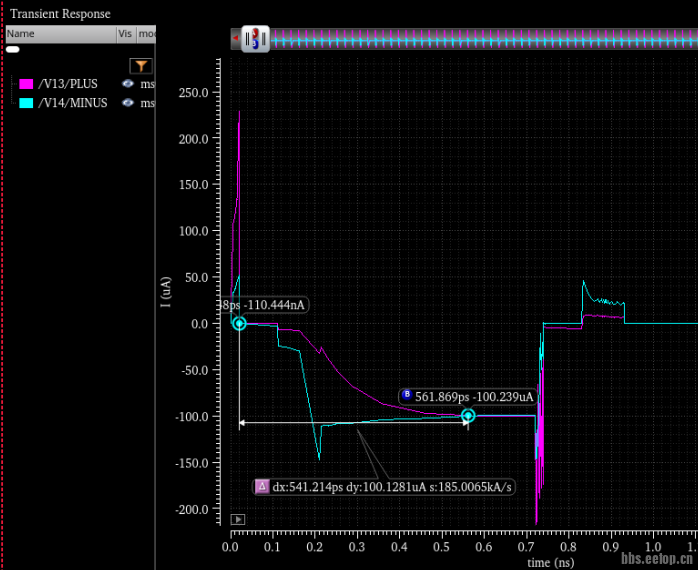698x570 pixels.
Task: Select the Transient Response window title
Action: [60, 14]
